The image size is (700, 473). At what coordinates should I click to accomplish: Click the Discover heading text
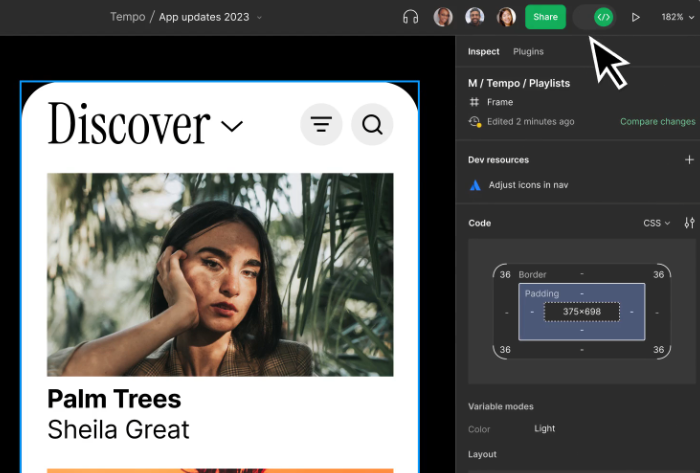(129, 124)
